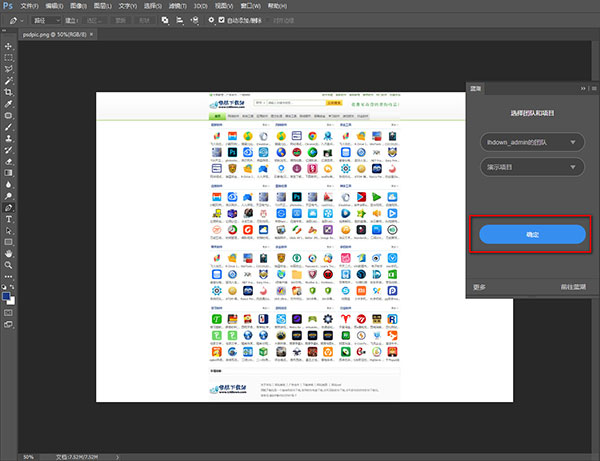Image resolution: width=600 pixels, height=461 pixels.
Task: Open the lhdown_admin team dropdown
Action: pos(532,142)
